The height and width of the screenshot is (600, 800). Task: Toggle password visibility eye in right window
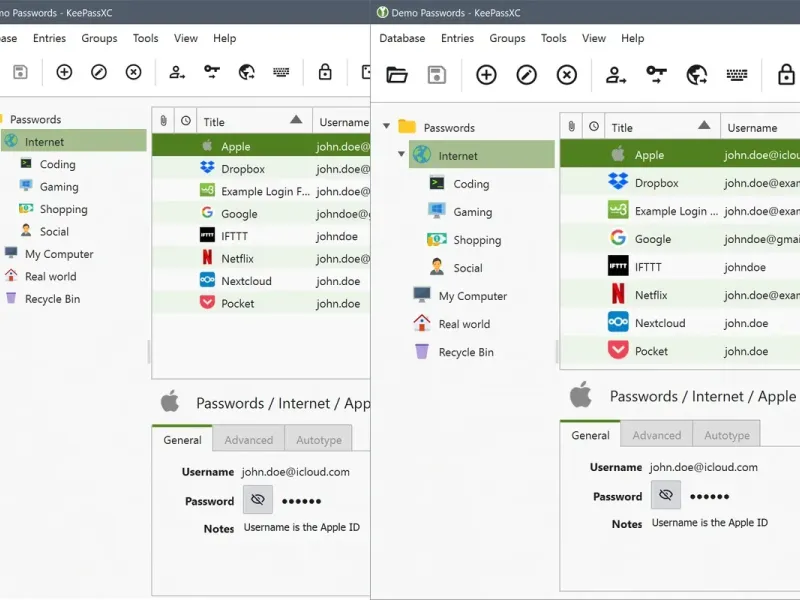(666, 495)
